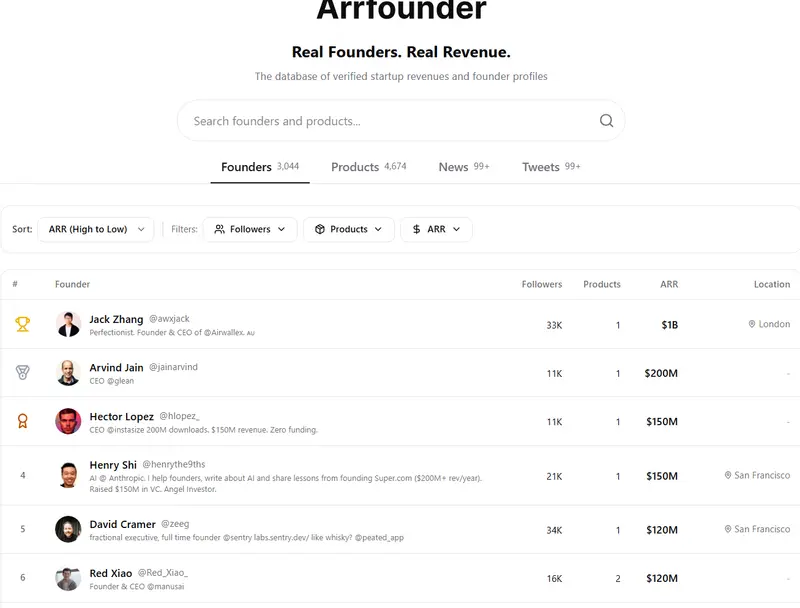The image size is (800, 608).
Task: Click "CEO @glean" bio text
Action: 112,381
